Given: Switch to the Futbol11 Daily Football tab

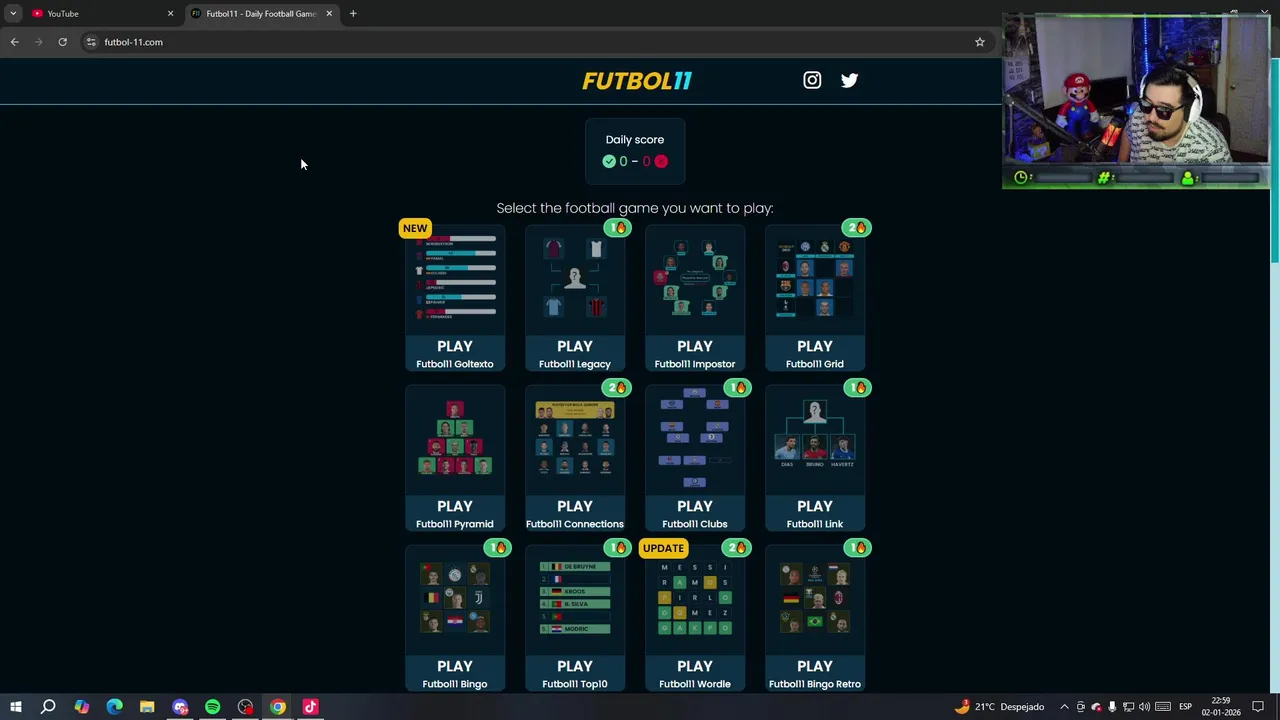Looking at the screenshot, I should (x=260, y=14).
